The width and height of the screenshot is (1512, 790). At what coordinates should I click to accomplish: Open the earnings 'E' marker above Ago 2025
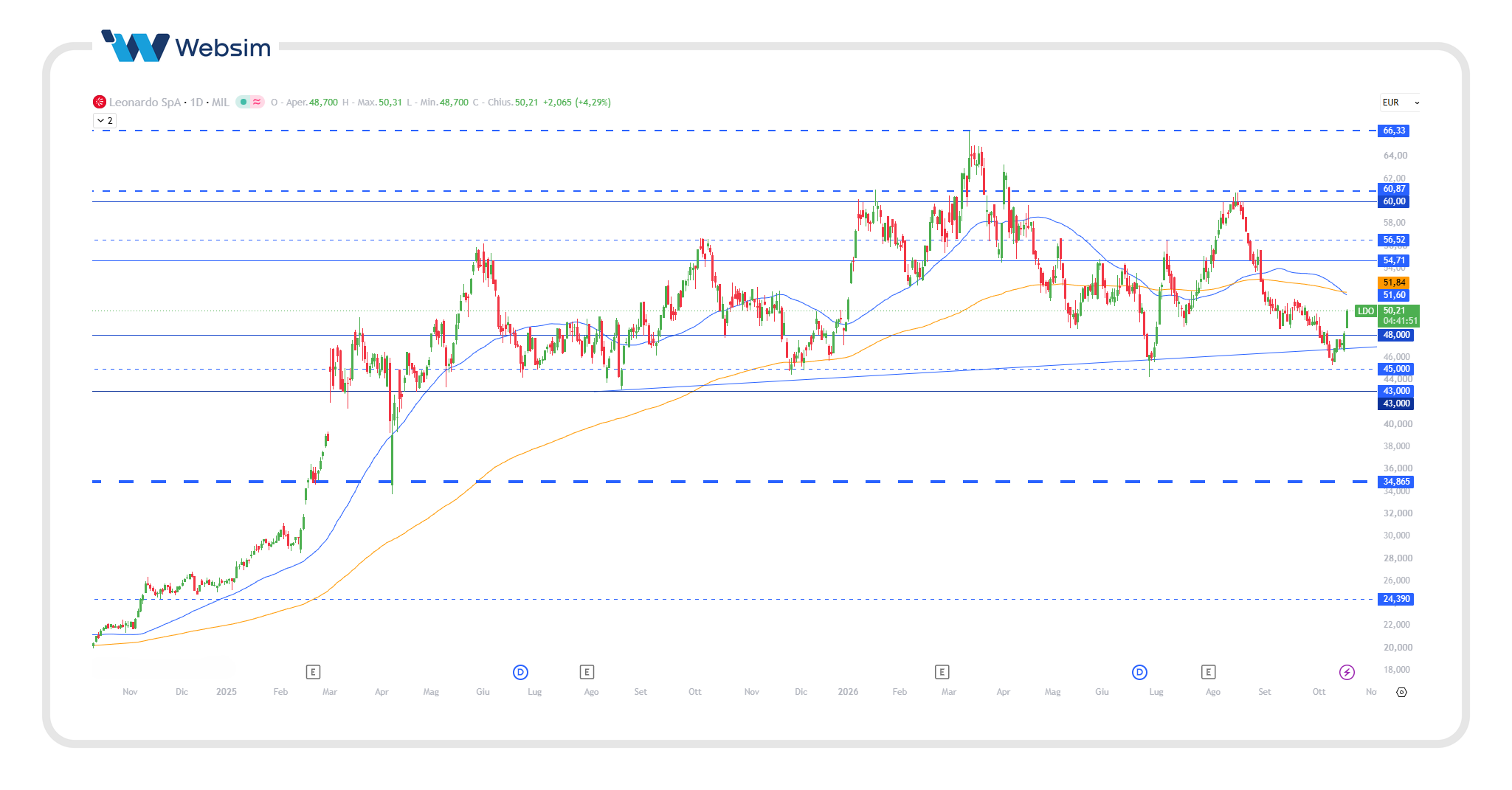coord(587,672)
